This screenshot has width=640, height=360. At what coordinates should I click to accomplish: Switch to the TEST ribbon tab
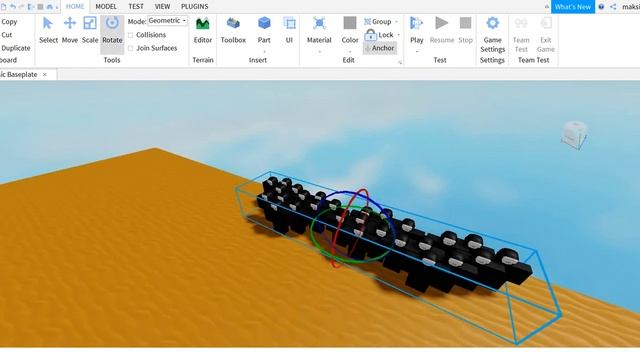point(136,7)
